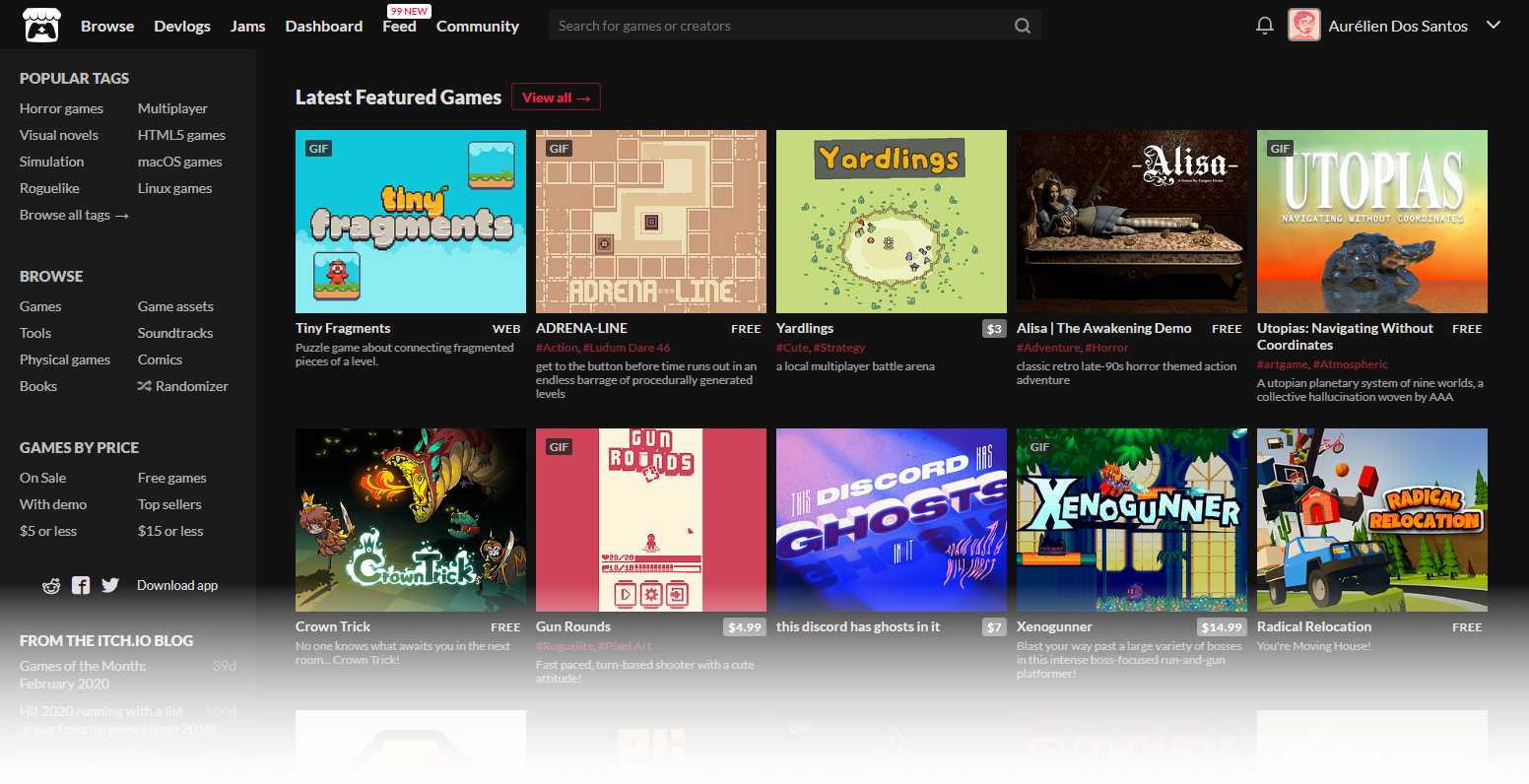Open the Facebook social icon

pyautogui.click(x=81, y=585)
